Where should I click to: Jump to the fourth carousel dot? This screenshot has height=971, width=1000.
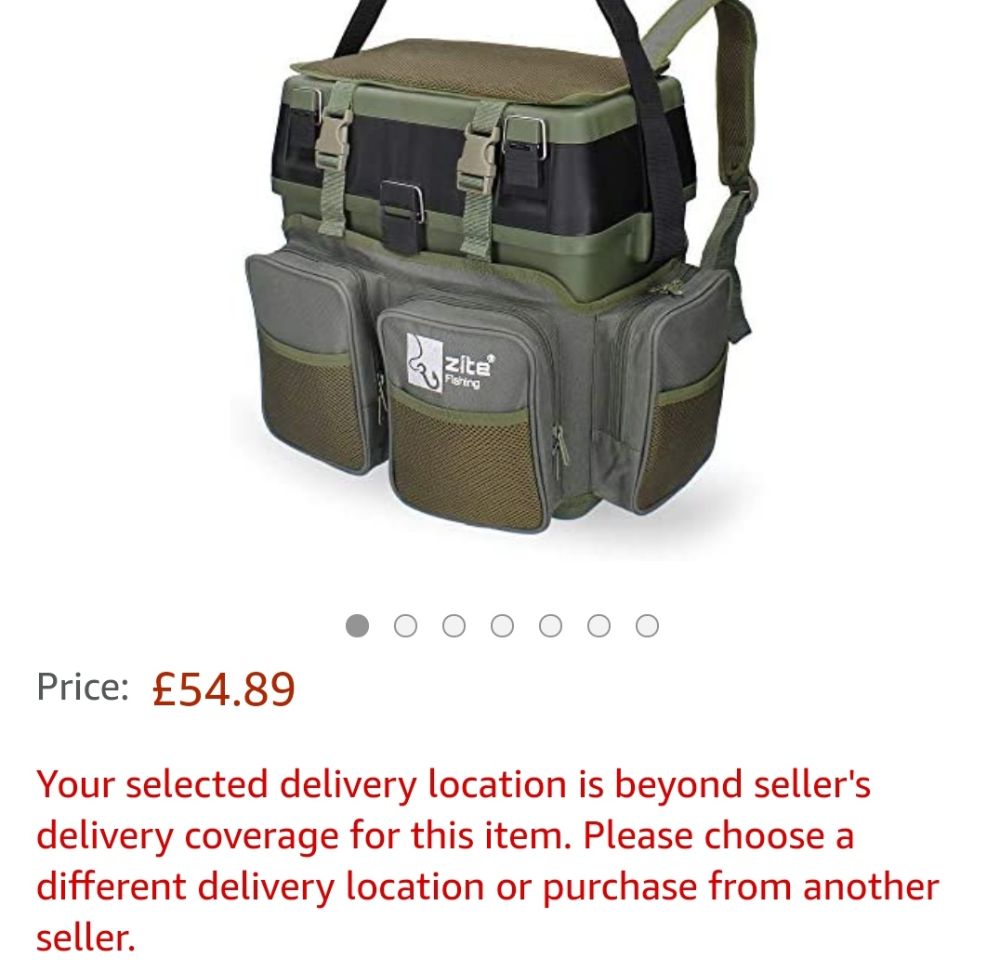tap(503, 625)
